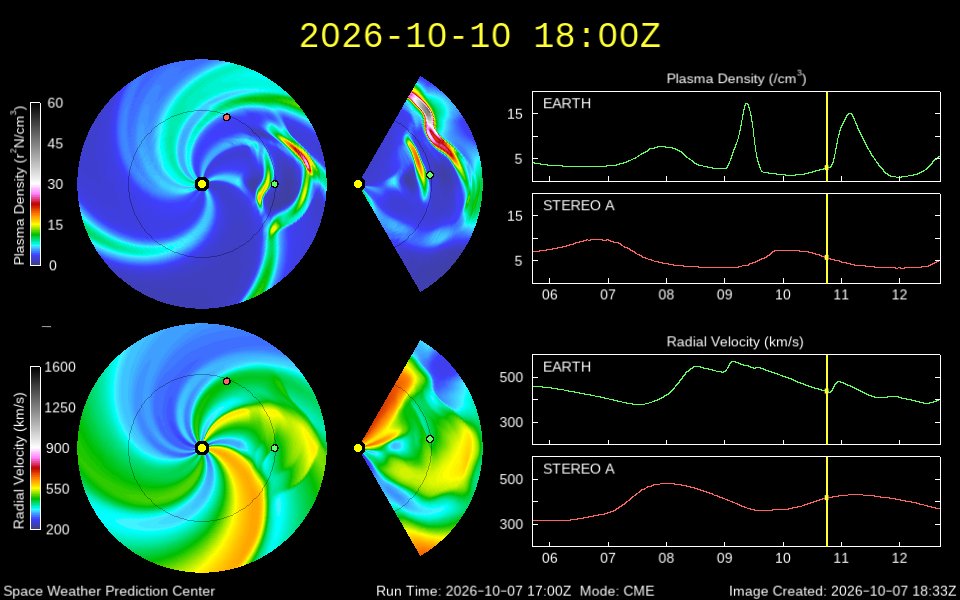Image resolution: width=960 pixels, height=600 pixels.
Task: Click the 1600 value on the velocity colorbar
Action: (x=61, y=367)
